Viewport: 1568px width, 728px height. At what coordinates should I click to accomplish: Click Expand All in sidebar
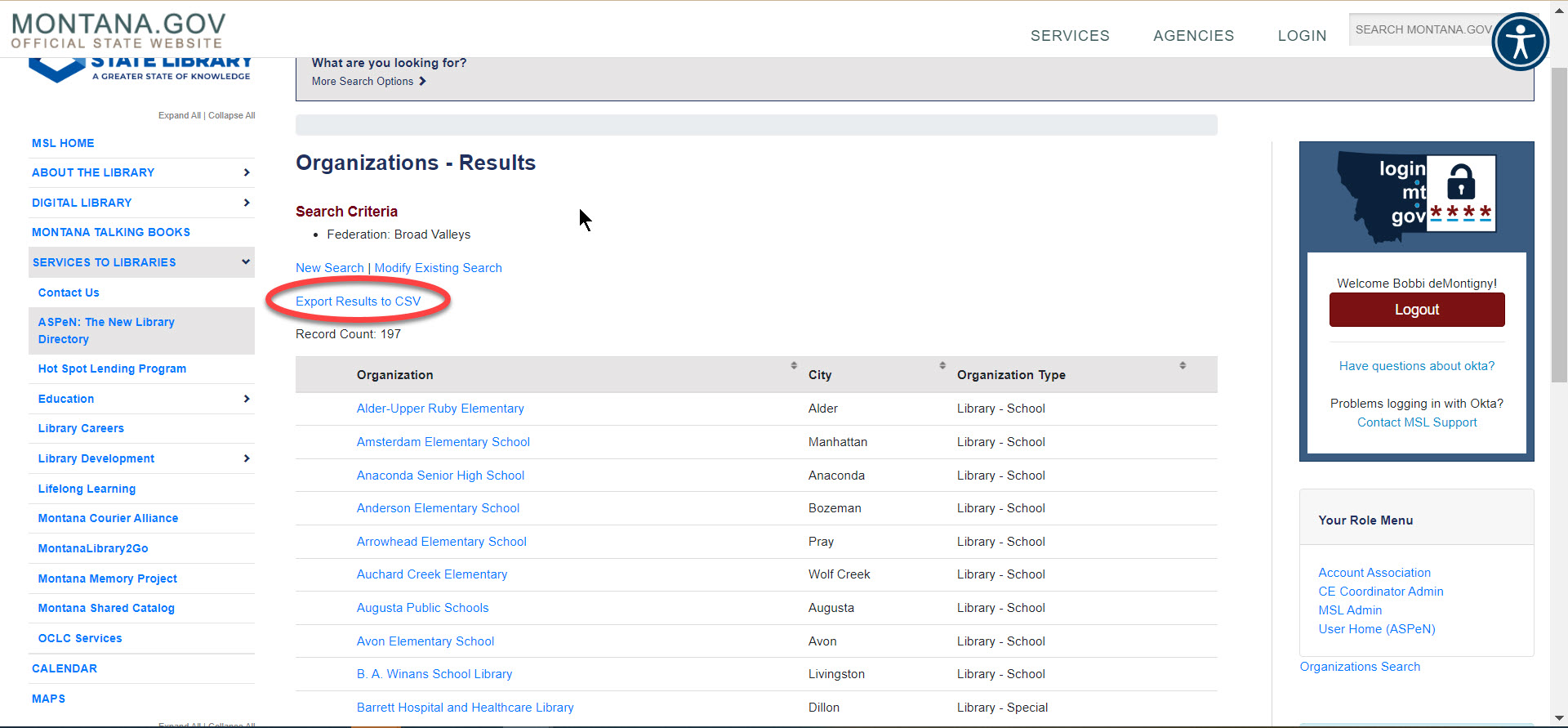tap(179, 115)
